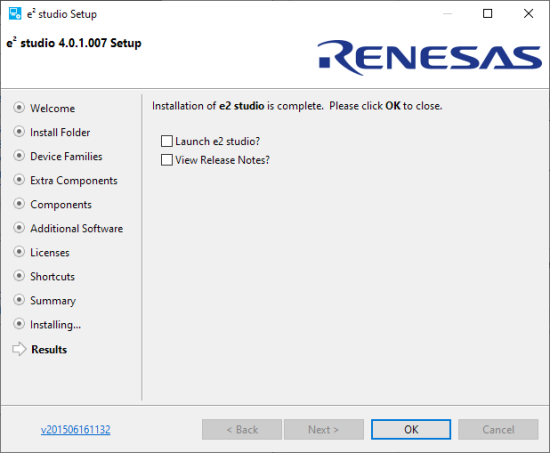
Task: Click the greyed-out Next button
Action: click(324, 429)
